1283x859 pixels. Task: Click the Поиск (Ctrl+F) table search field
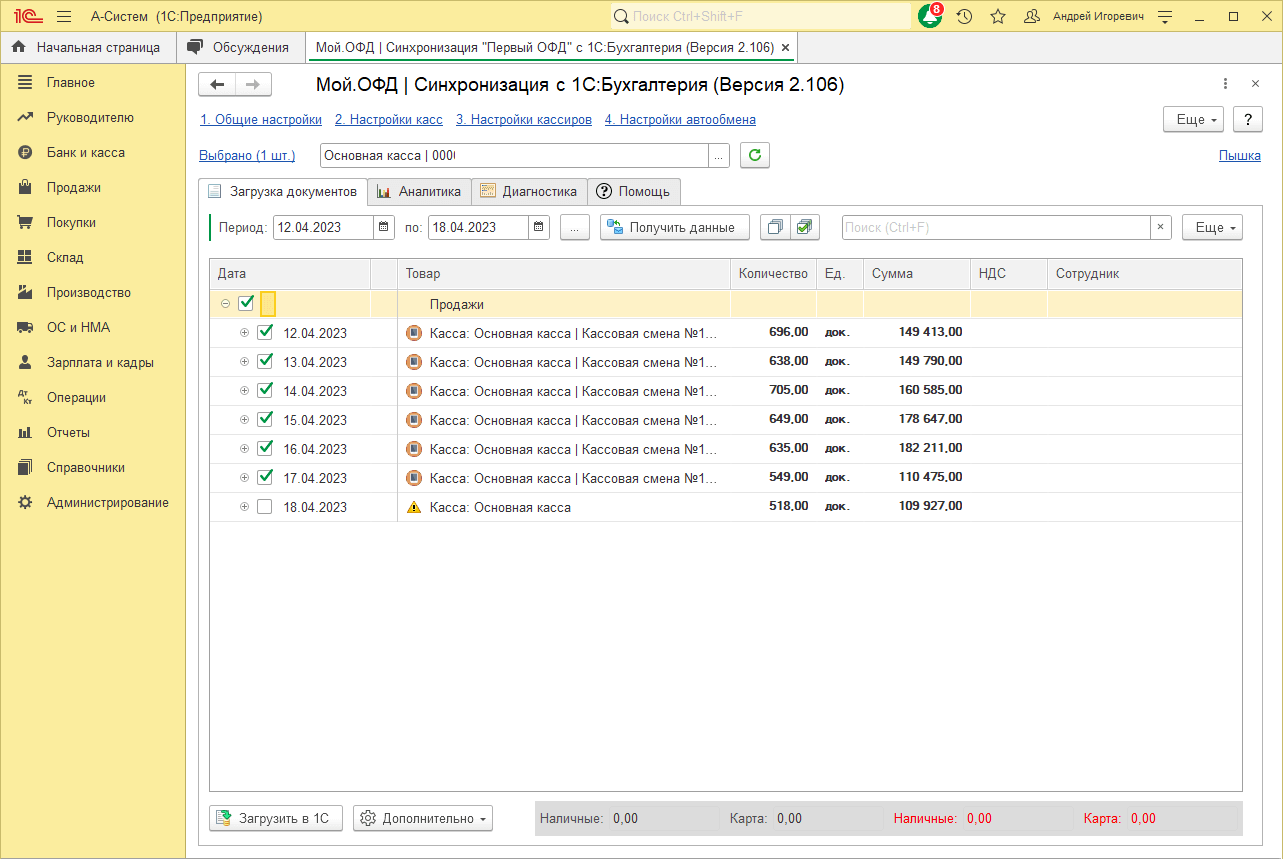point(996,227)
